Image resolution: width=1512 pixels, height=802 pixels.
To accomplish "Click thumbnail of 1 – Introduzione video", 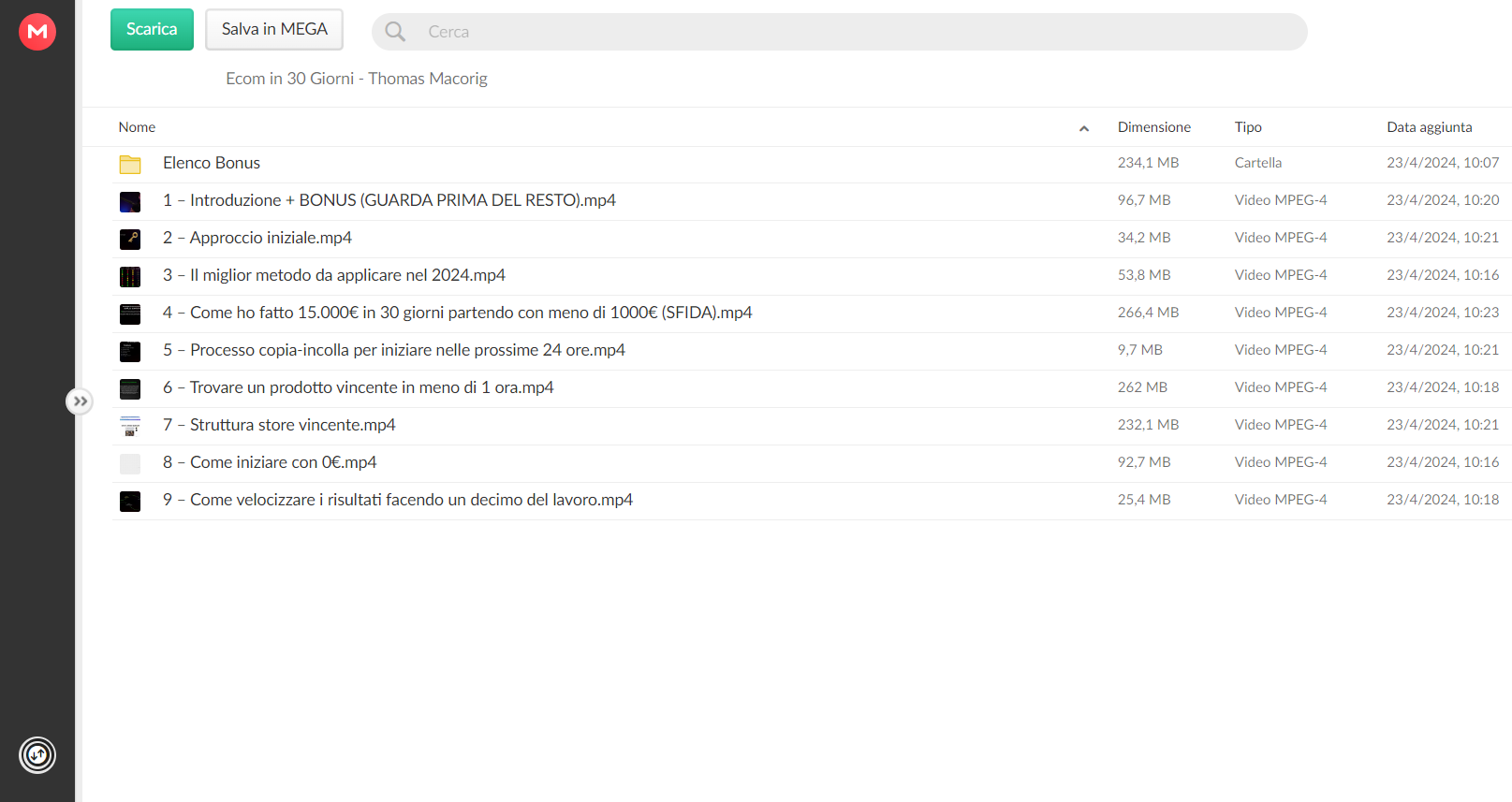I will [x=130, y=202].
